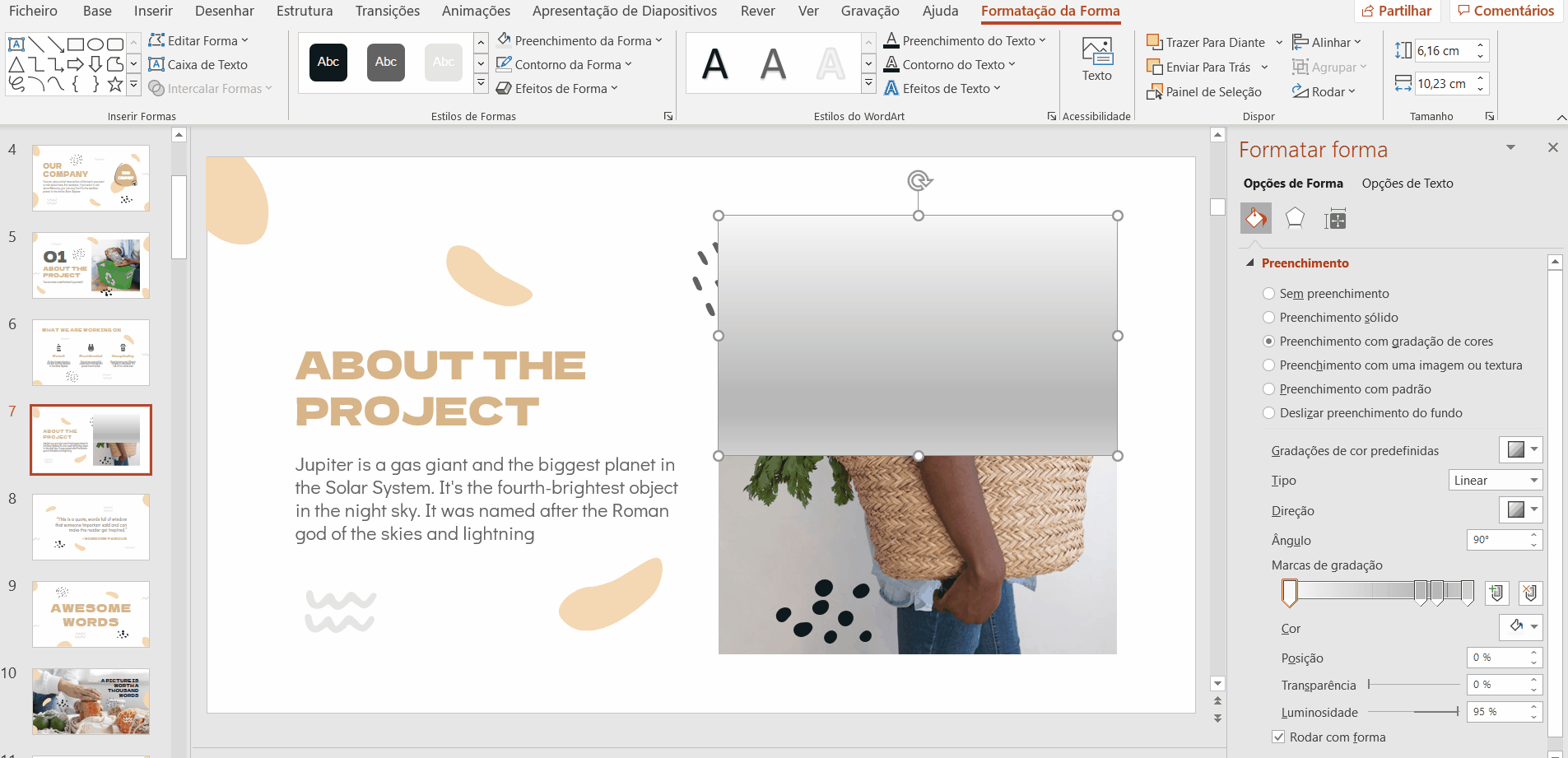Open Efeitos de Forma dropdown
This screenshot has width=1568, height=758.
[556, 88]
